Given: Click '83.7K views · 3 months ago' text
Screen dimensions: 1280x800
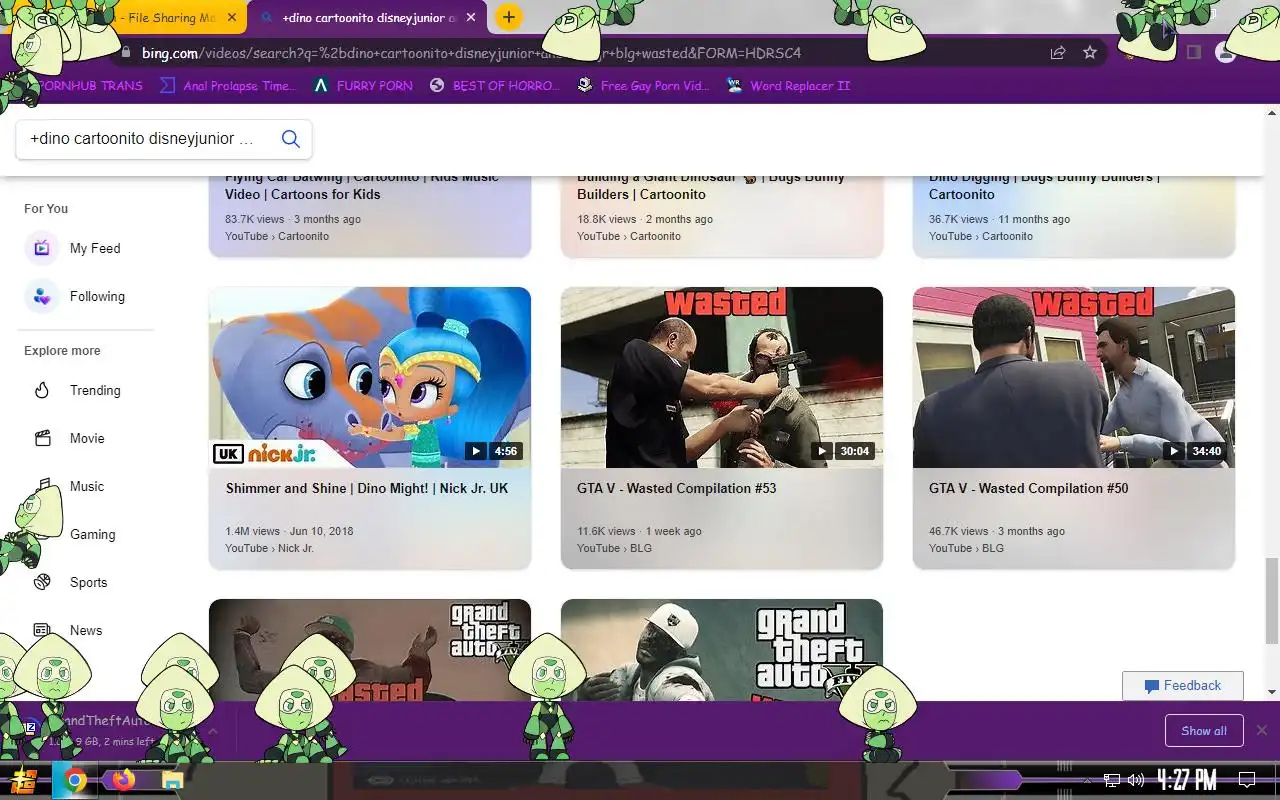Looking at the screenshot, I should 293,219.
